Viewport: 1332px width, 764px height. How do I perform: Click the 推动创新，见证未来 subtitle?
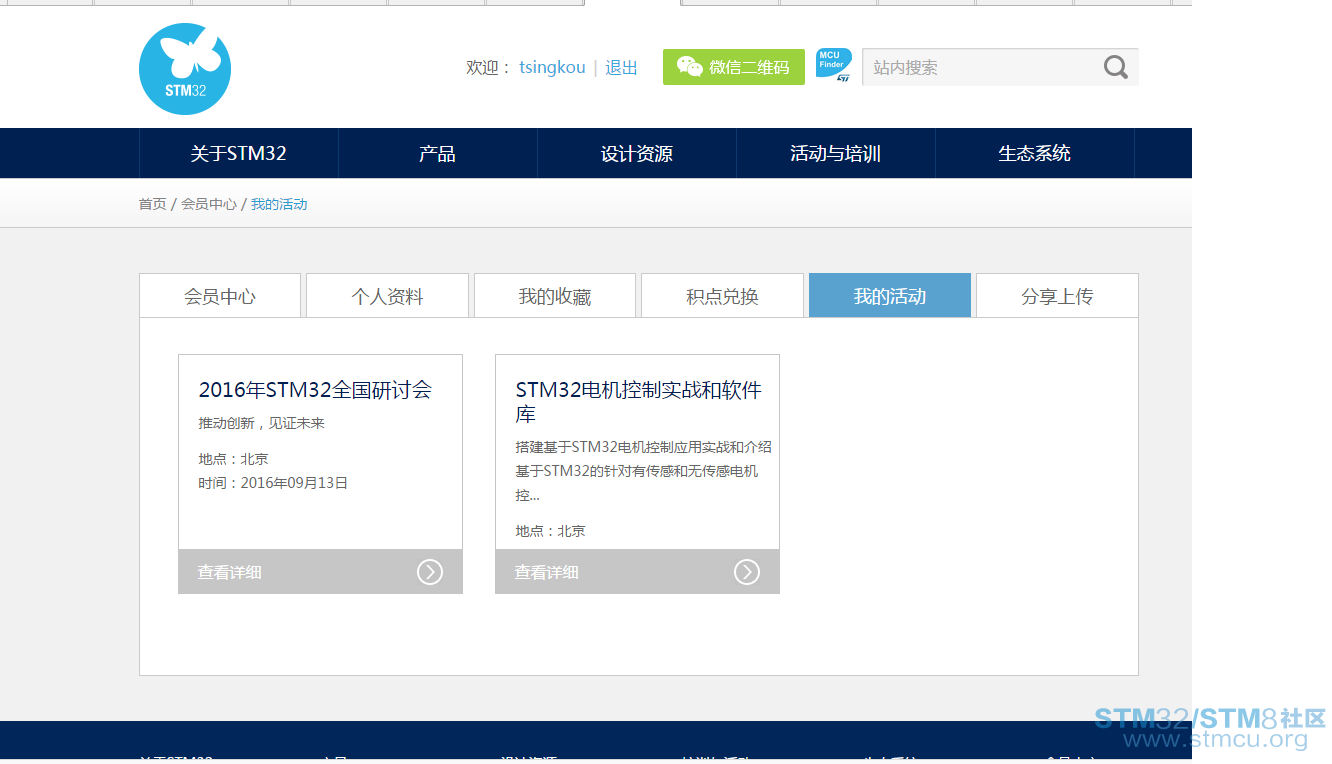[x=262, y=423]
